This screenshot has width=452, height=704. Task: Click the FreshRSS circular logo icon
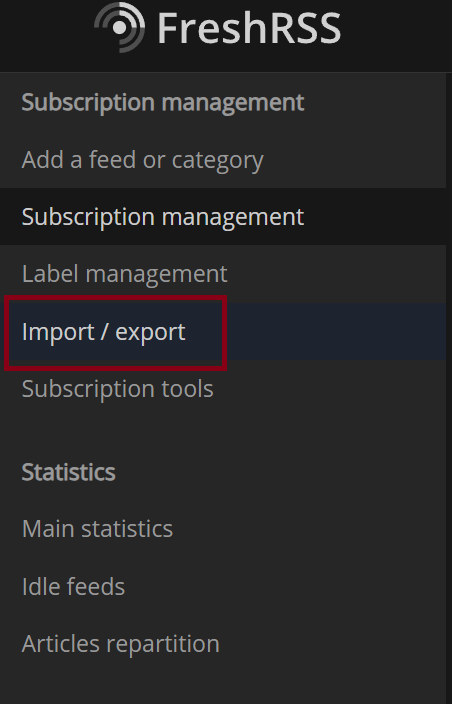(x=119, y=27)
